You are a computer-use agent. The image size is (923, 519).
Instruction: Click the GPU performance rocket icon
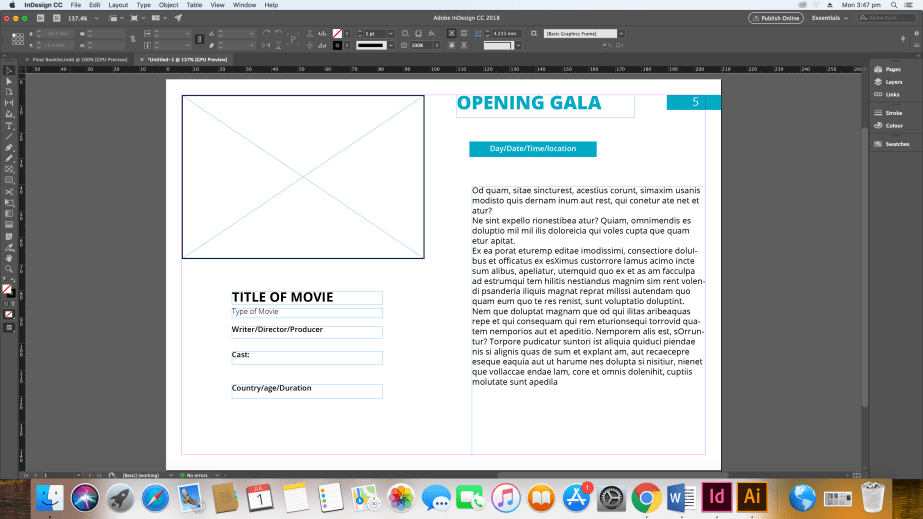(178, 18)
